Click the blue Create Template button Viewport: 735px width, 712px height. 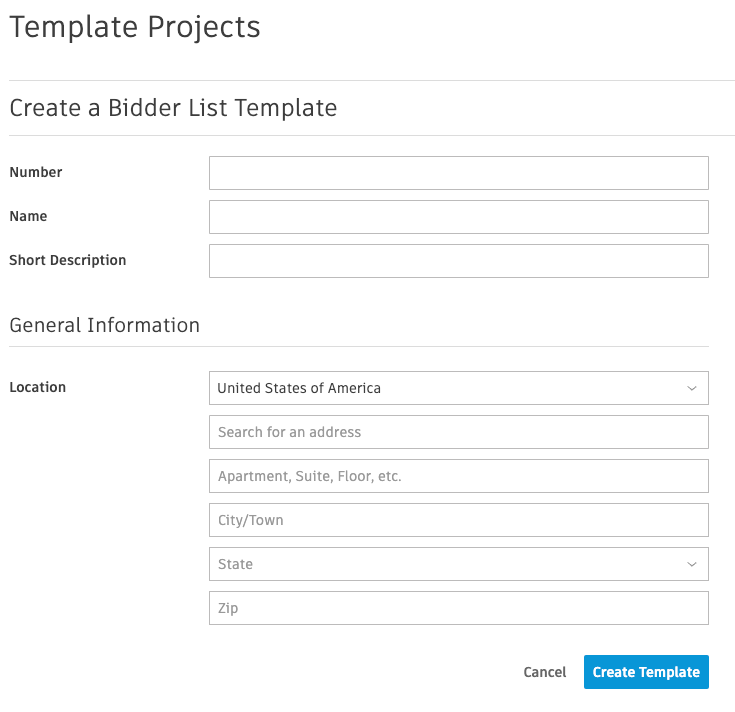[x=646, y=672]
